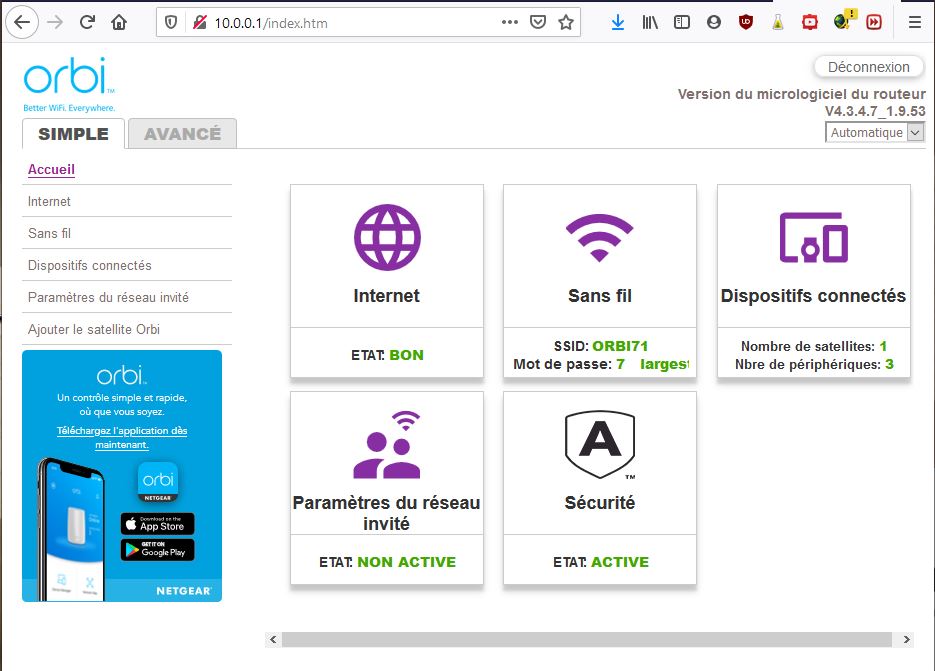The height and width of the screenshot is (671, 935).
Task: Select the SIMPLE tab
Action: (73, 134)
